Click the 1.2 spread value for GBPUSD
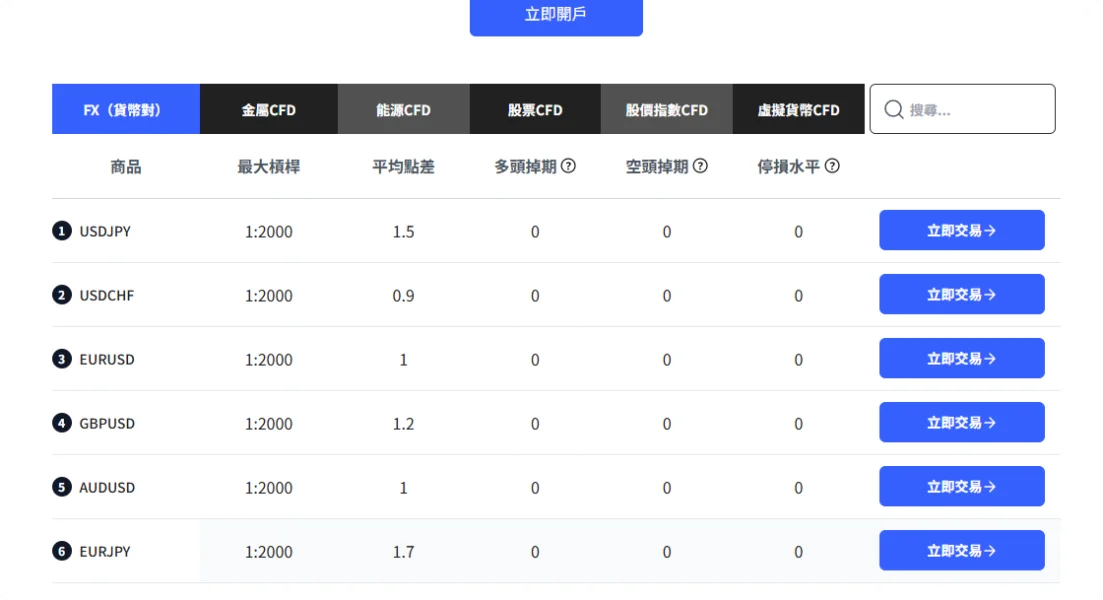This screenshot has width=1103, height=600. tap(404, 423)
